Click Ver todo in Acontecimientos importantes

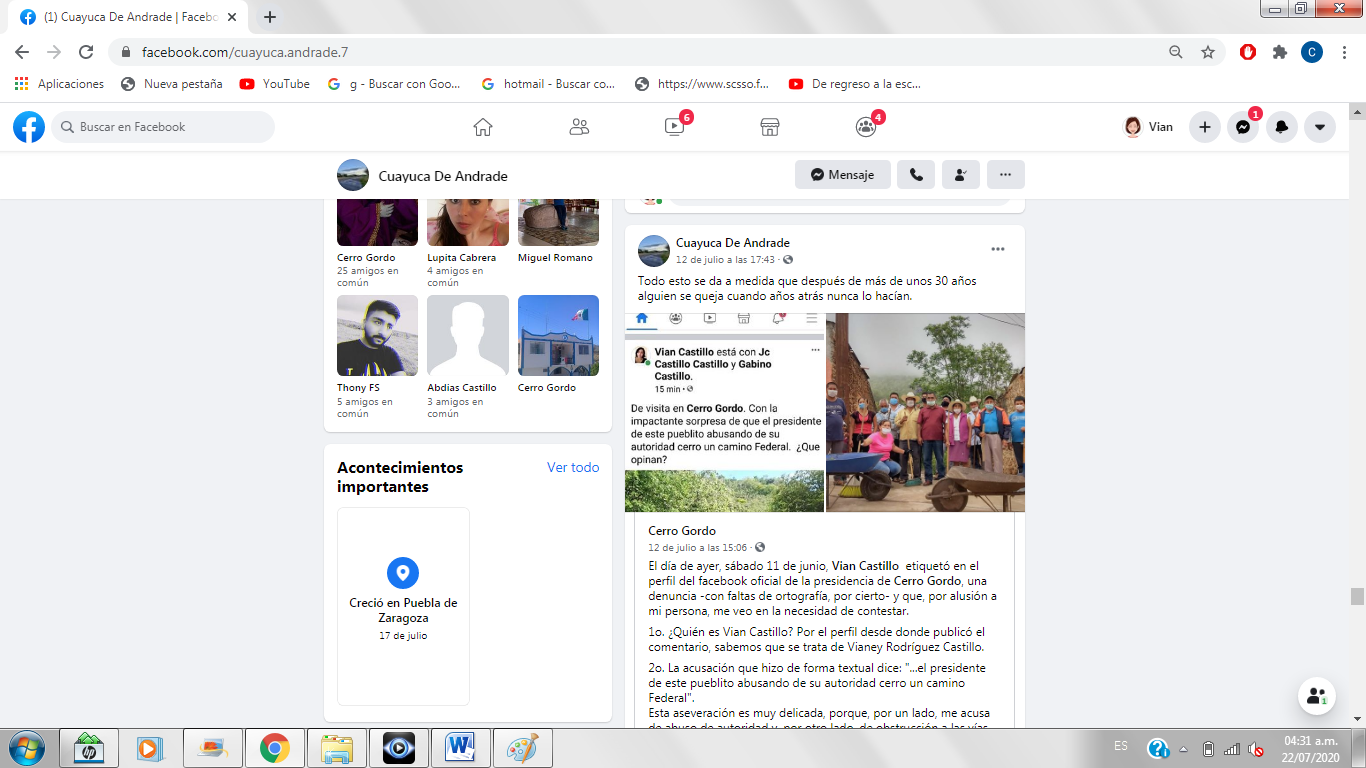pyautogui.click(x=573, y=467)
